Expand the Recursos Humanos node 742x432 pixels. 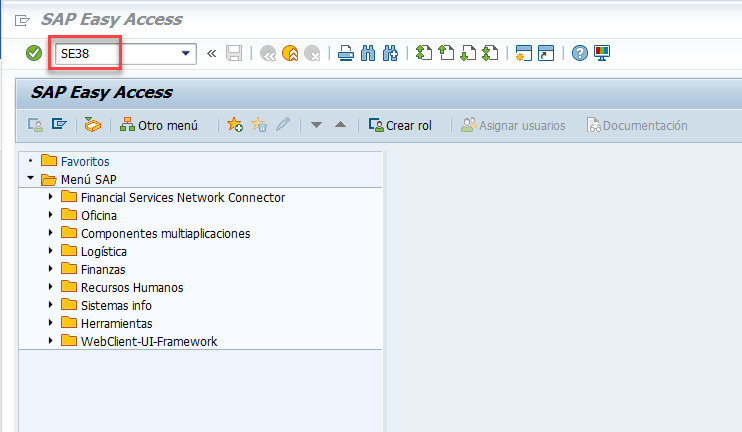coord(50,287)
